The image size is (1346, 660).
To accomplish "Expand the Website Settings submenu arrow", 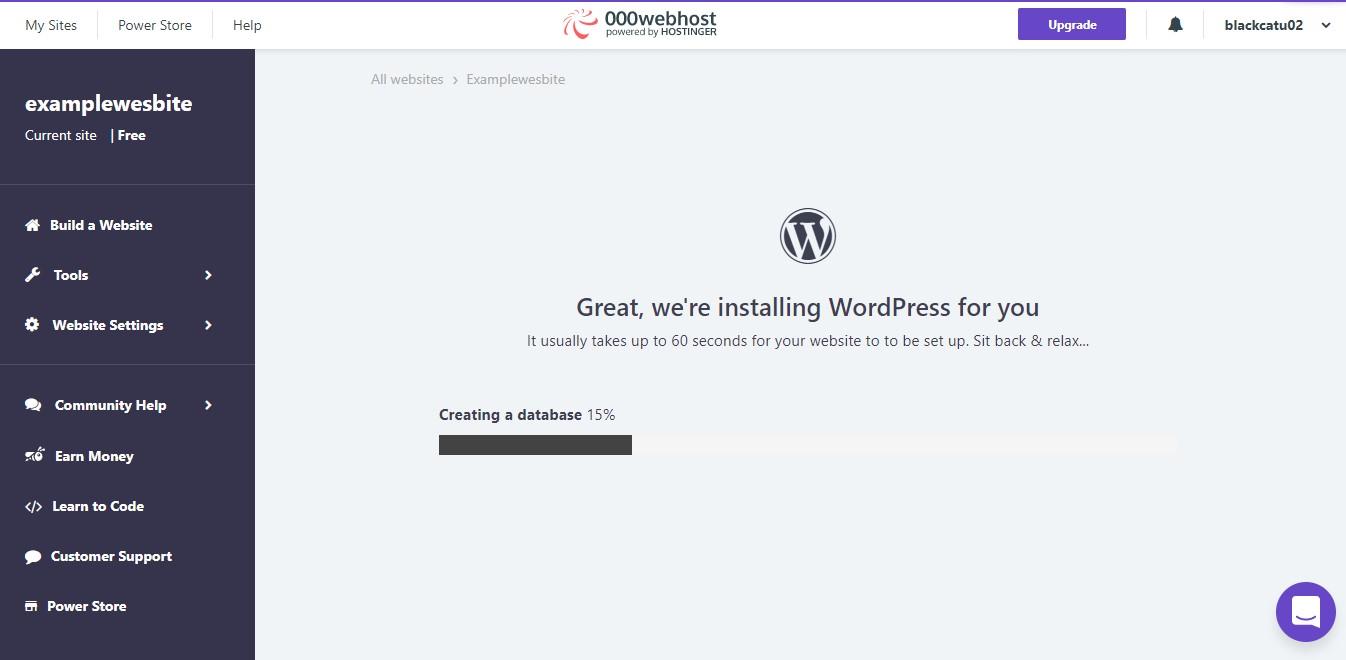I will click(x=208, y=325).
